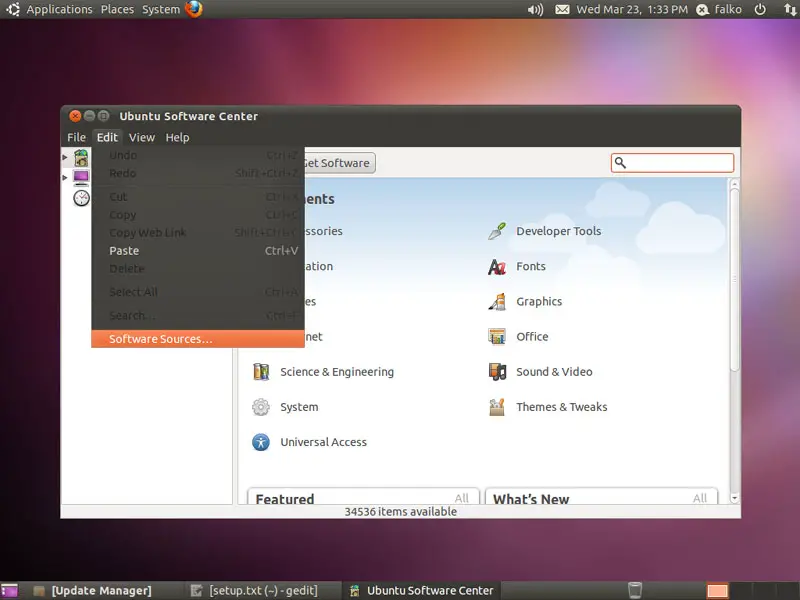Click the Fonts category icon
The width and height of the screenshot is (800, 600).
[497, 266]
